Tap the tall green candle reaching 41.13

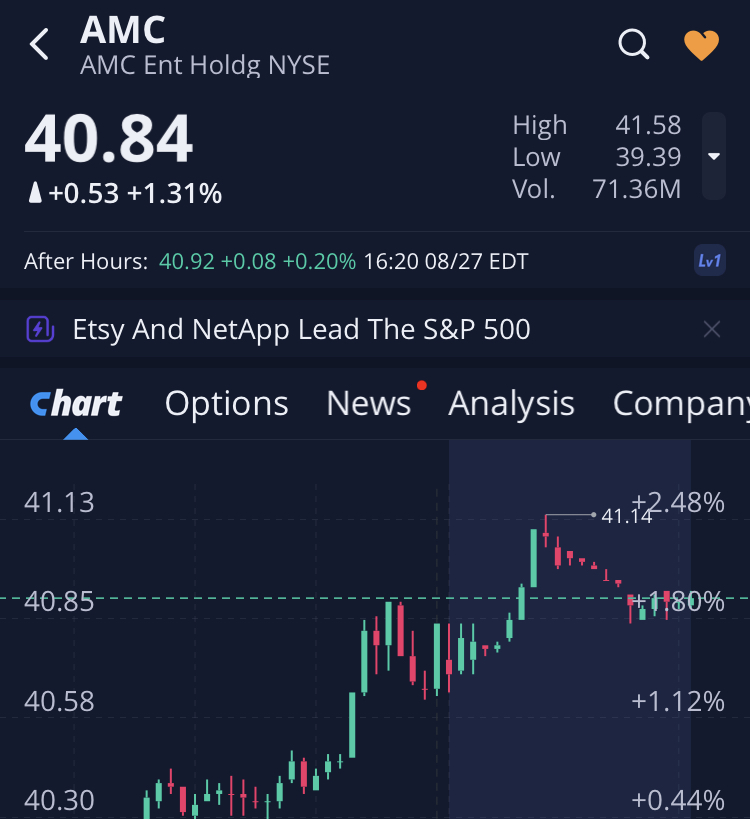534,558
